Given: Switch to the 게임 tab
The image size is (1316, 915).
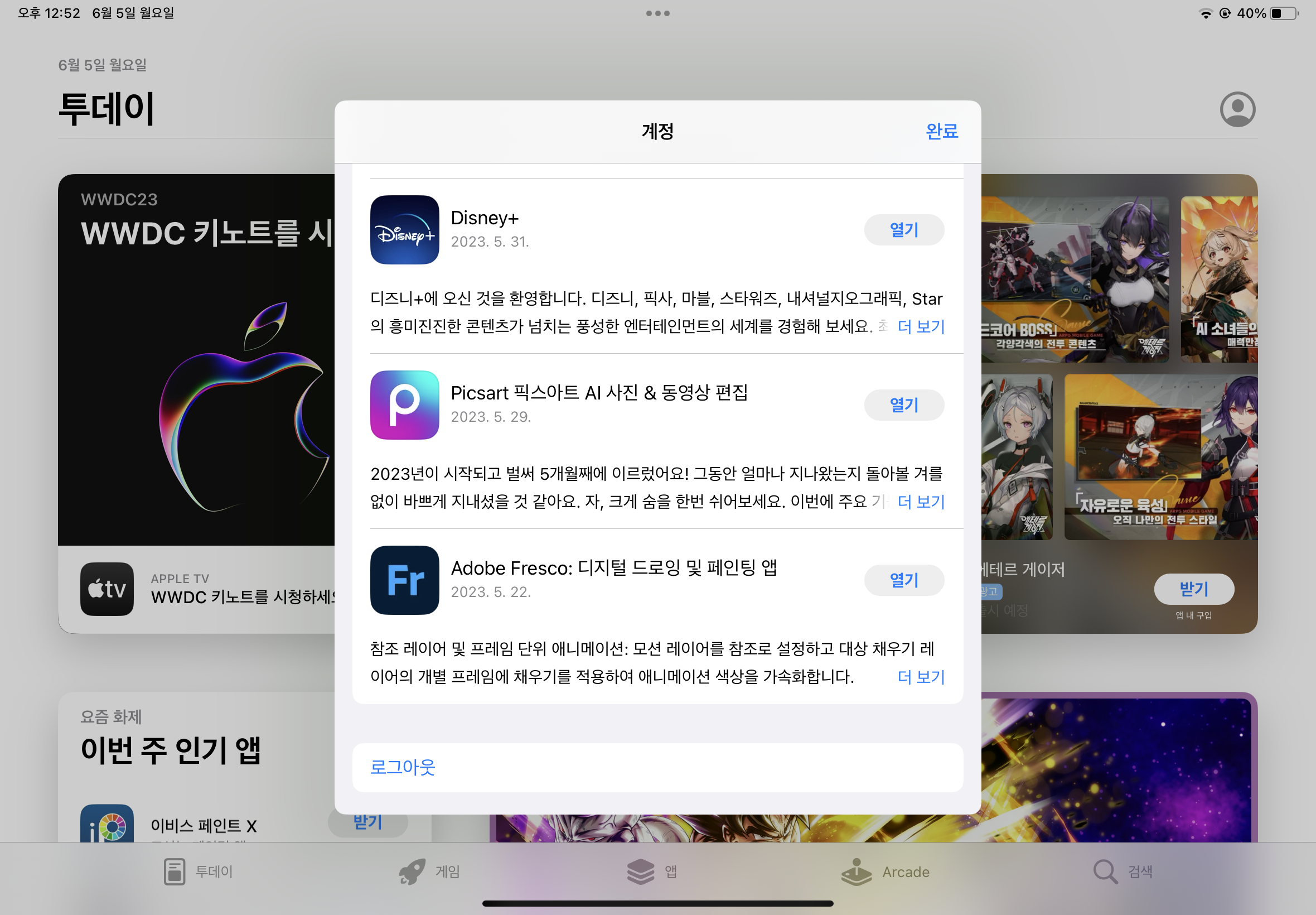Looking at the screenshot, I should tap(429, 871).
